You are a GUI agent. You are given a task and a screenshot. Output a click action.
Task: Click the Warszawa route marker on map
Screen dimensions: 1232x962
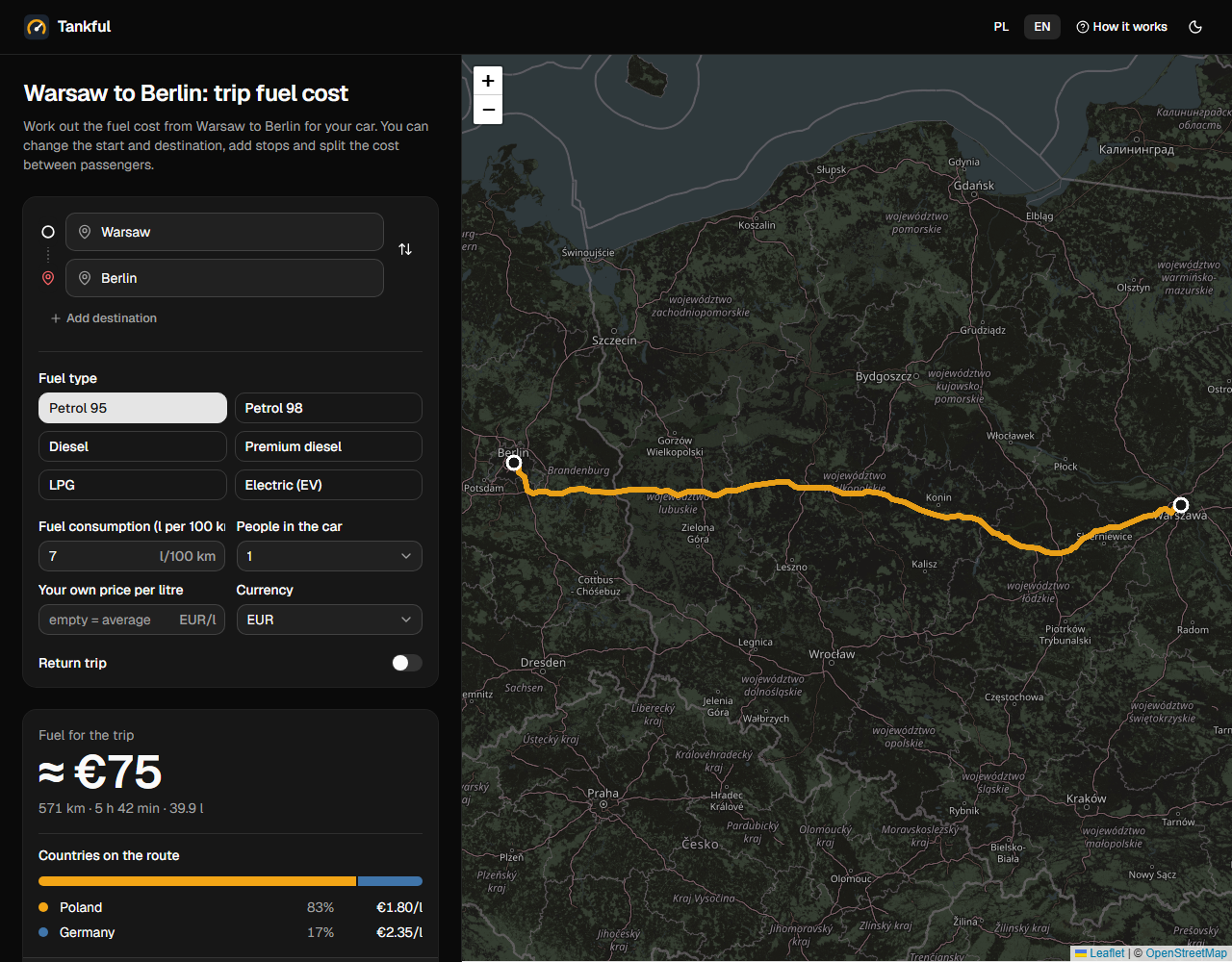coord(1181,505)
